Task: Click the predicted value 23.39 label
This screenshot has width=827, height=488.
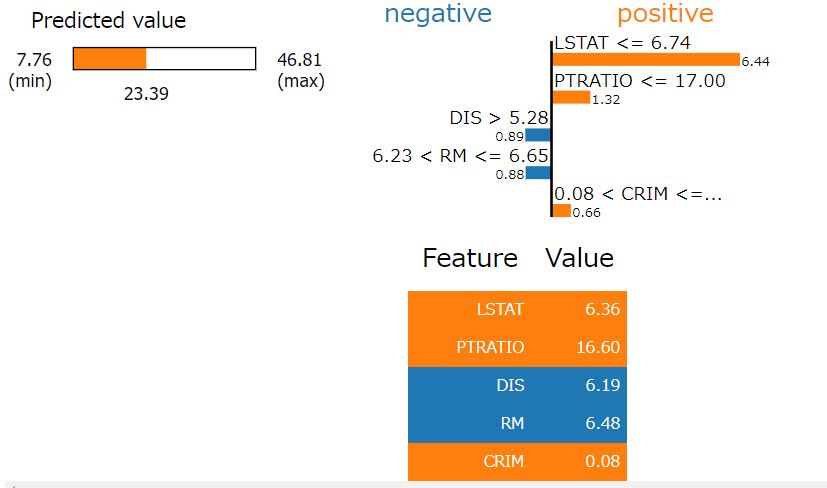Action: click(x=146, y=94)
